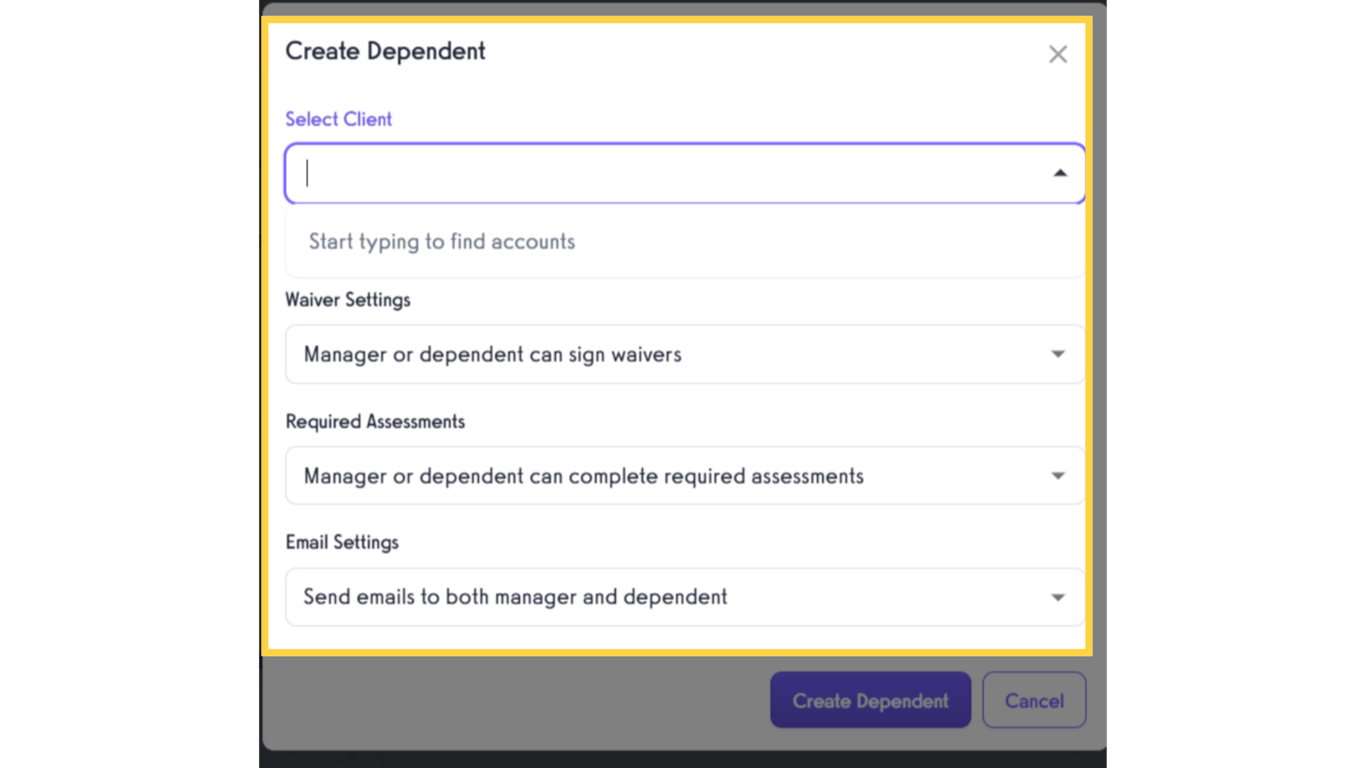Click the Waiver Settings label
Screen dimensions: 1366x768
(348, 300)
